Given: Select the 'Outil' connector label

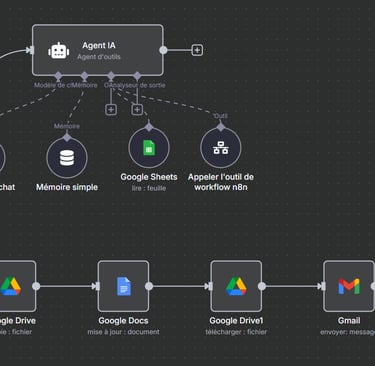Looking at the screenshot, I should (x=221, y=116).
